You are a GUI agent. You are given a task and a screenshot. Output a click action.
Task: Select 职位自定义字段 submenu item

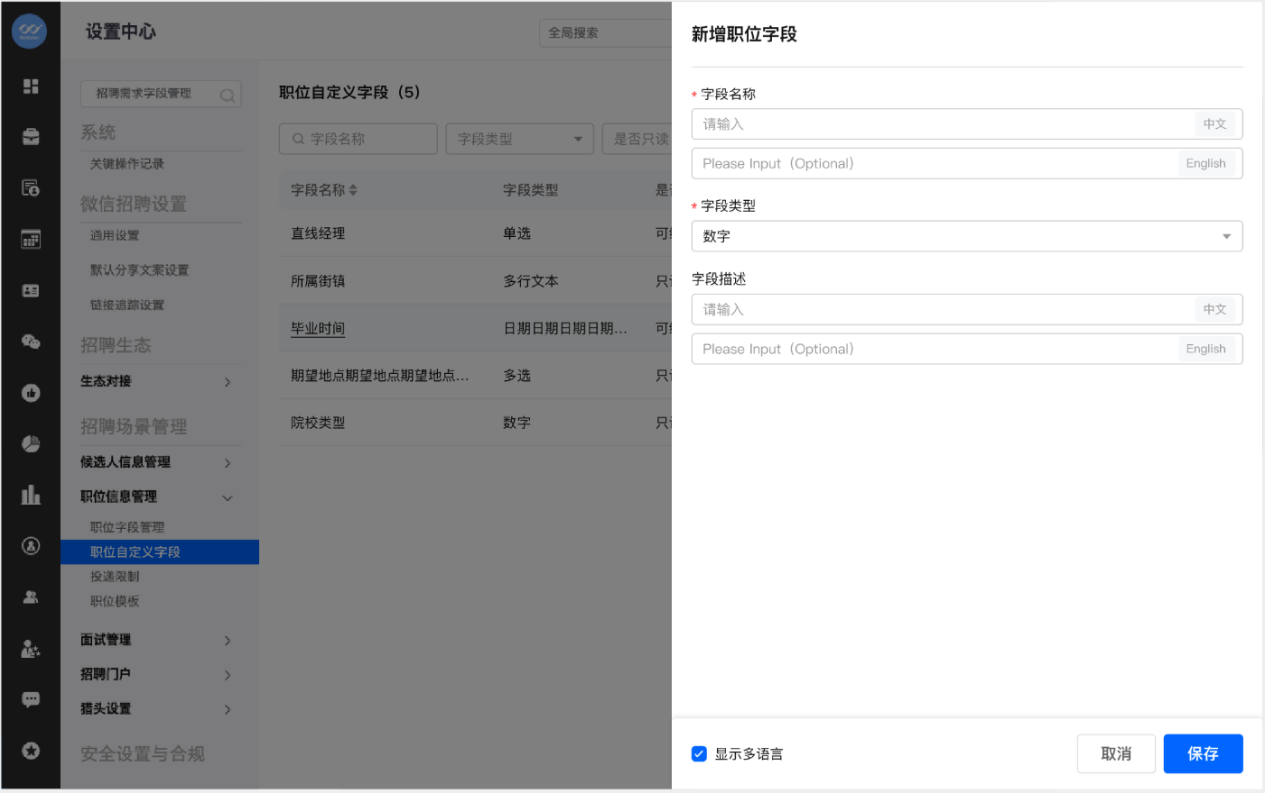point(160,552)
